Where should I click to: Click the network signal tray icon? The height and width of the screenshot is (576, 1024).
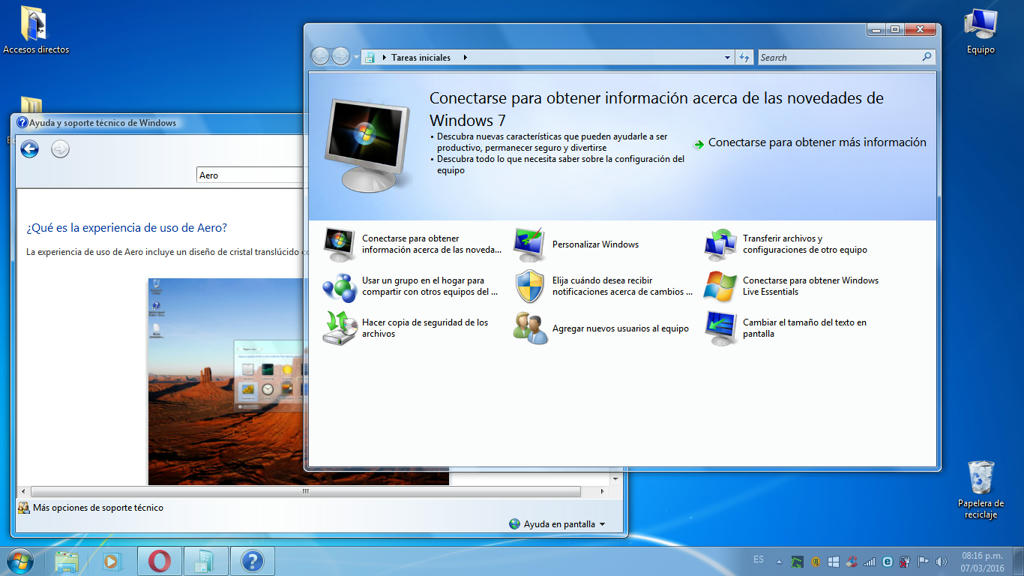tap(869, 561)
